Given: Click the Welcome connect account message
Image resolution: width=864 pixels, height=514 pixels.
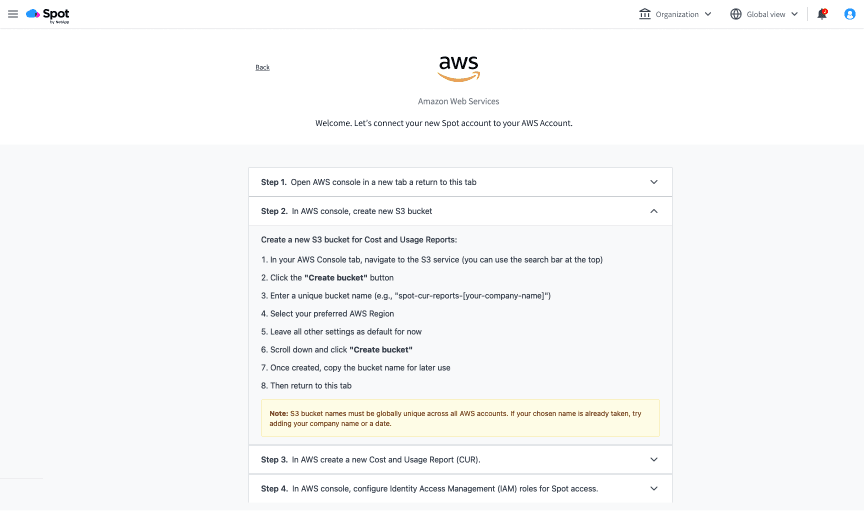Looking at the screenshot, I should [444, 123].
